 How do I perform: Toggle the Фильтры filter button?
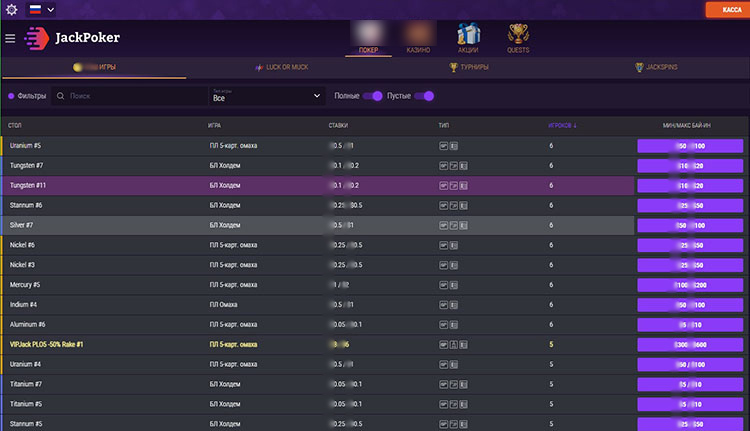click(x=27, y=96)
